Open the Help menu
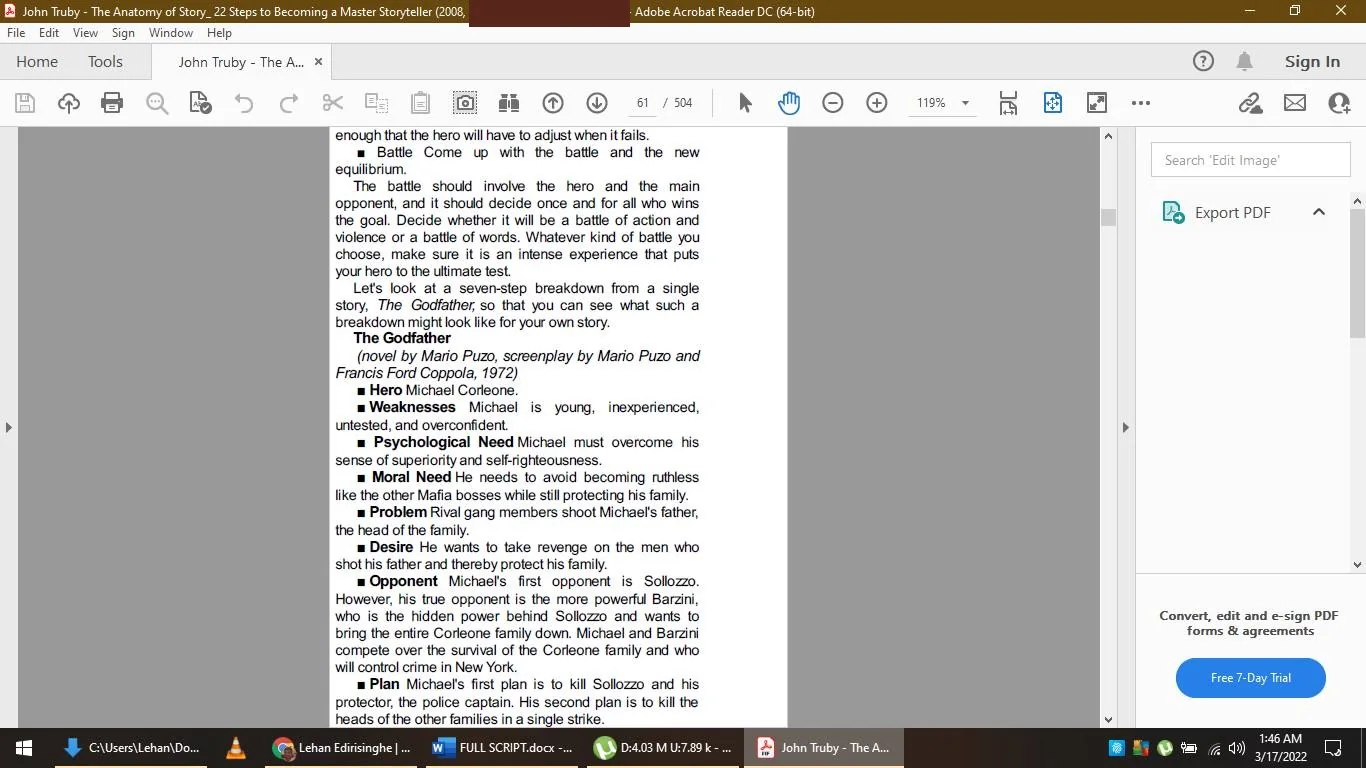The height and width of the screenshot is (768, 1366). click(x=219, y=33)
